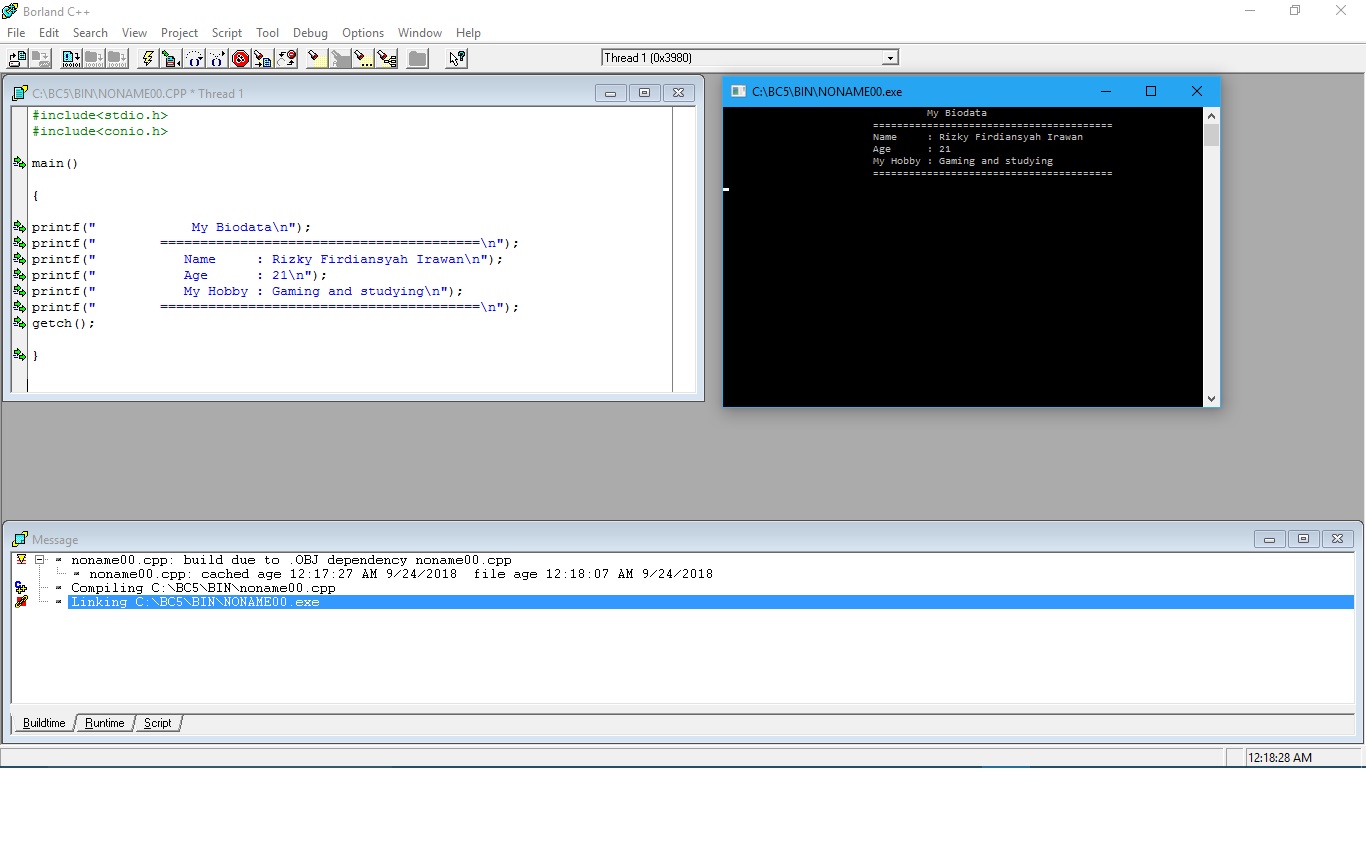Click the green gutter marker beside main()
The width and height of the screenshot is (1366, 862).
click(19, 162)
